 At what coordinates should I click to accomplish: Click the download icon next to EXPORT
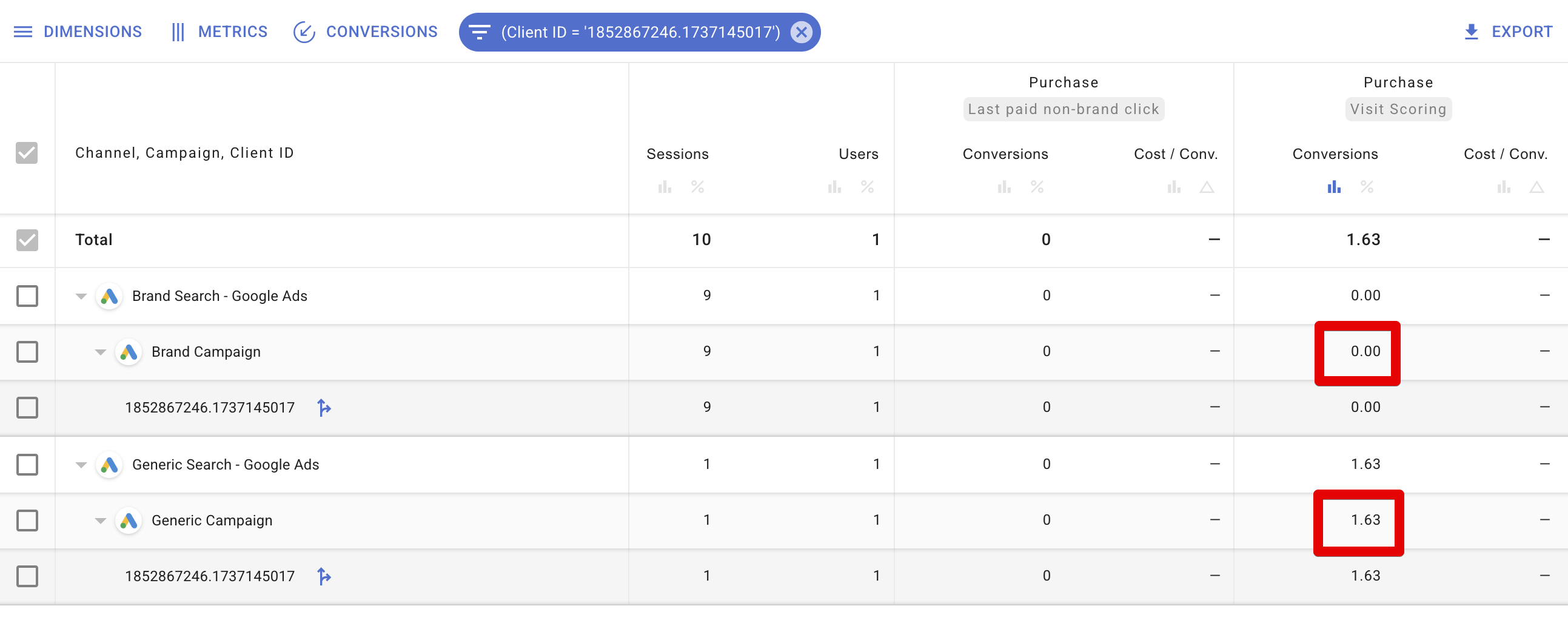(1472, 31)
